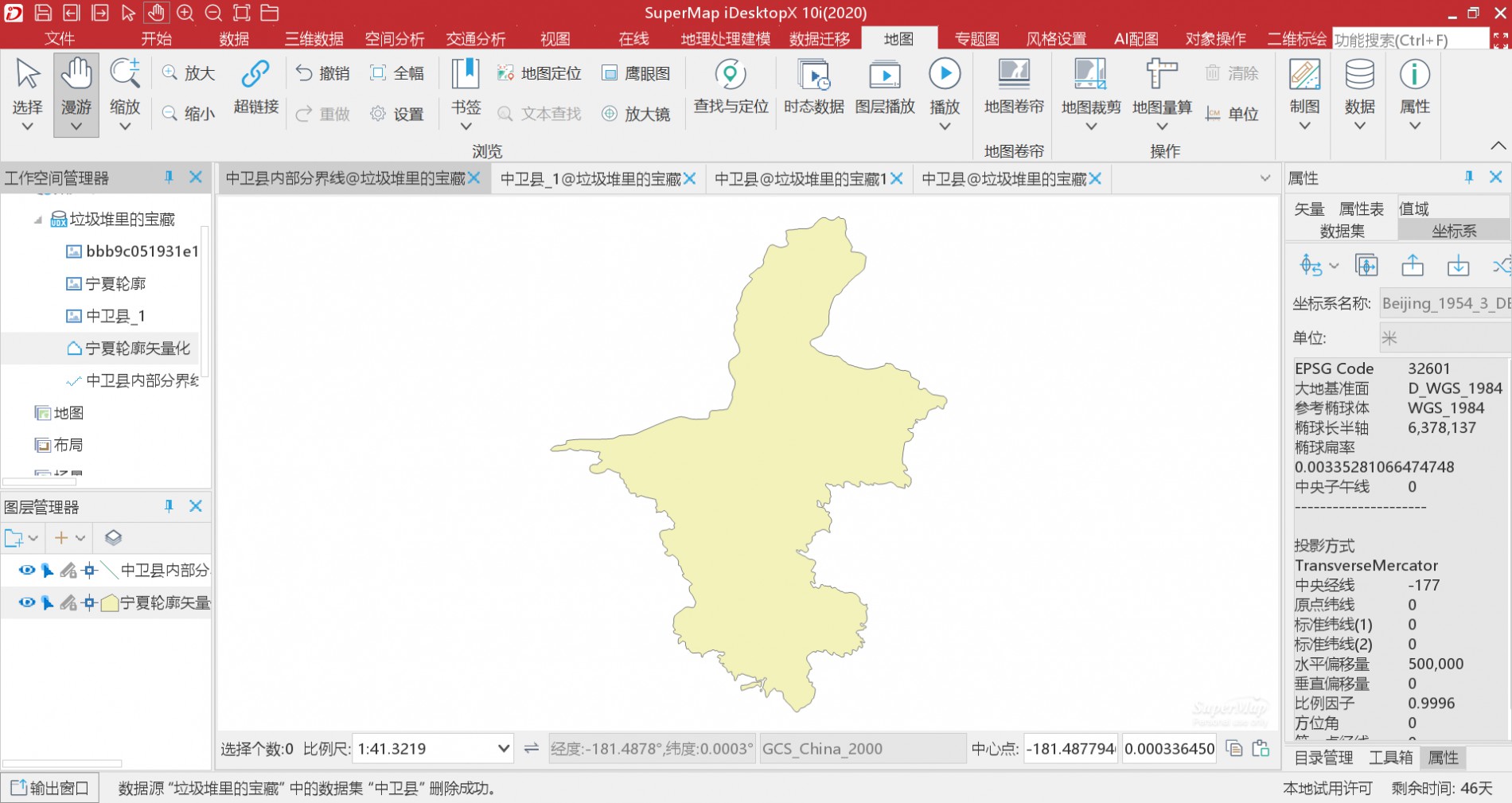Click the 地图卷帘 map swipe icon
The width and height of the screenshot is (1512, 803).
(x=1014, y=76)
